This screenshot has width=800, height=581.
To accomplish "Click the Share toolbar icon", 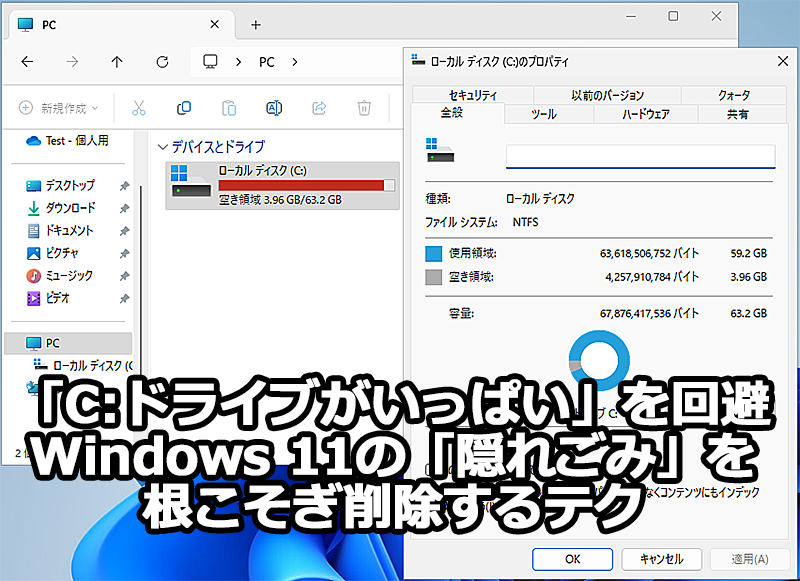I will 319,108.
